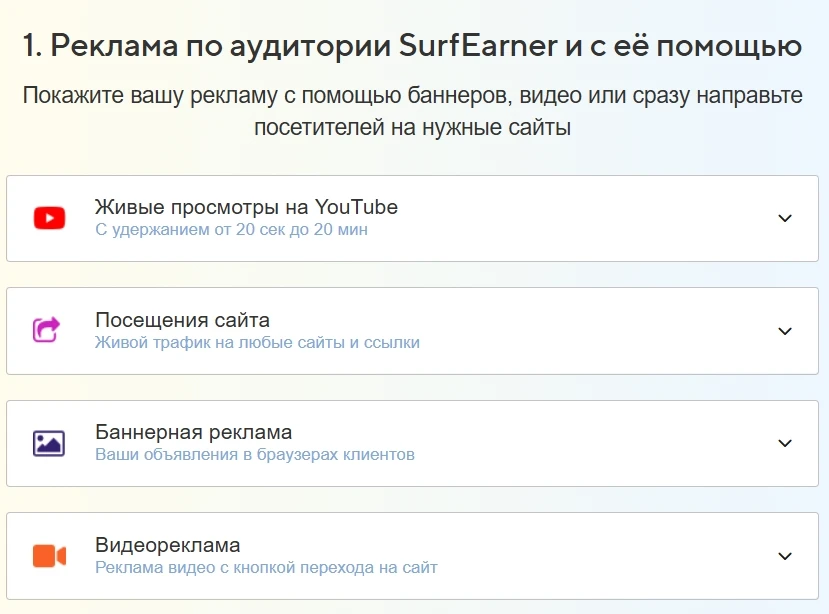The height and width of the screenshot is (614, 829).
Task: Click subtitle Живой трафик на любые сайты и ссылки
Action: [257, 343]
